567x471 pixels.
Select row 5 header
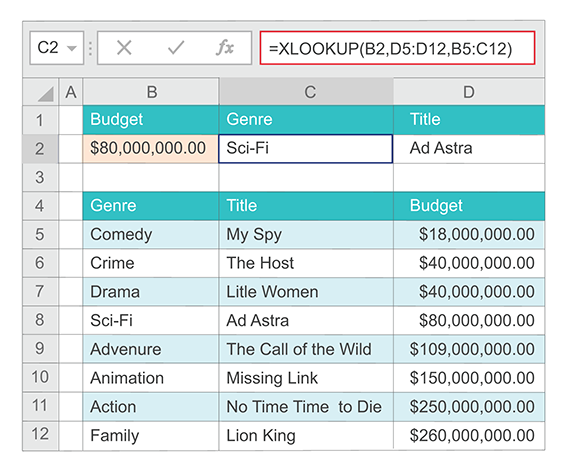(40, 235)
